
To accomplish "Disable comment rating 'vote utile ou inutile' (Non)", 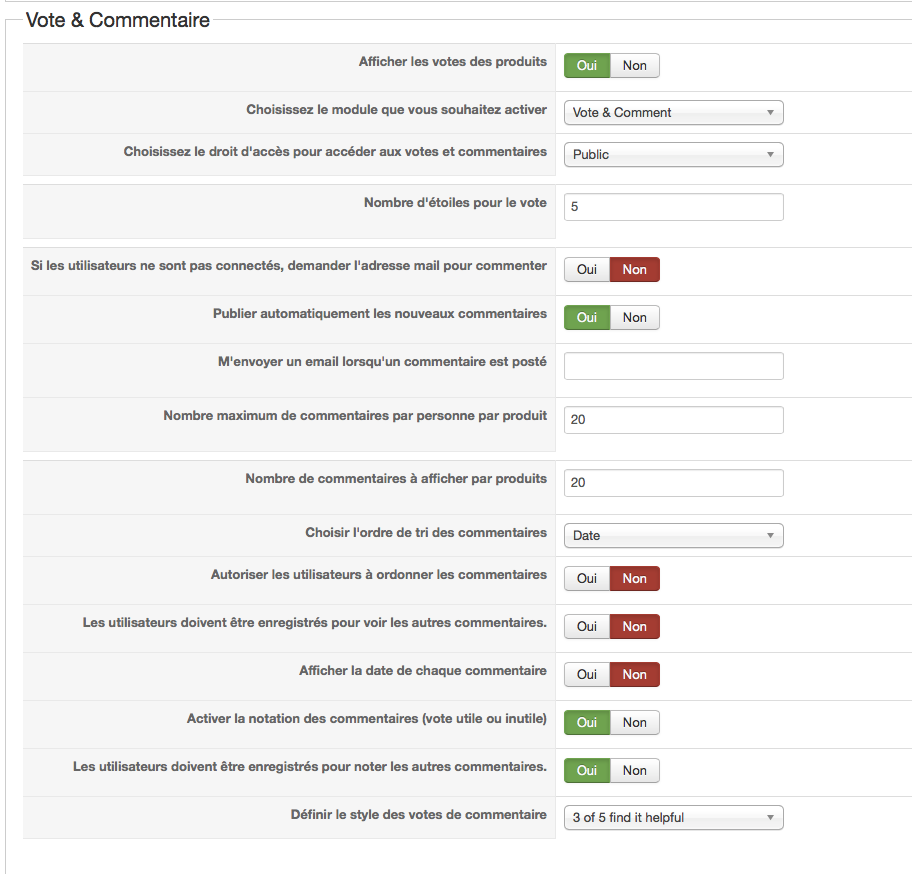I will [x=635, y=723].
